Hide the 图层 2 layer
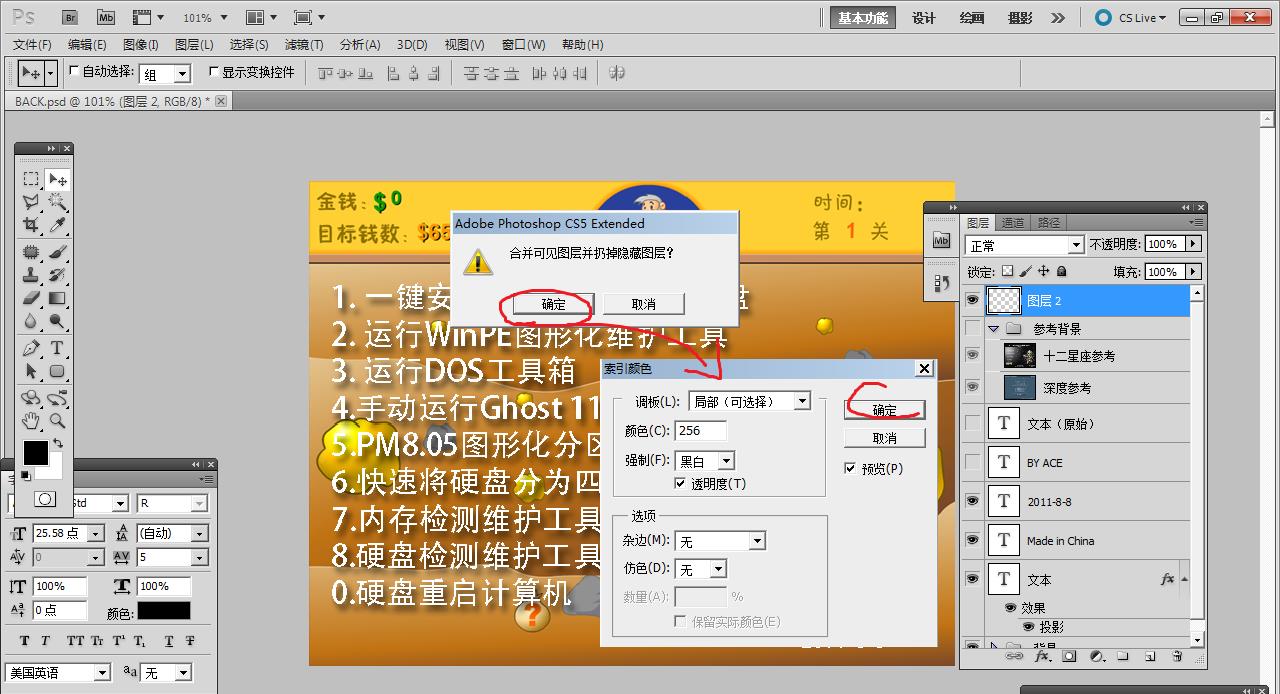This screenshot has width=1280, height=694. coord(971,300)
